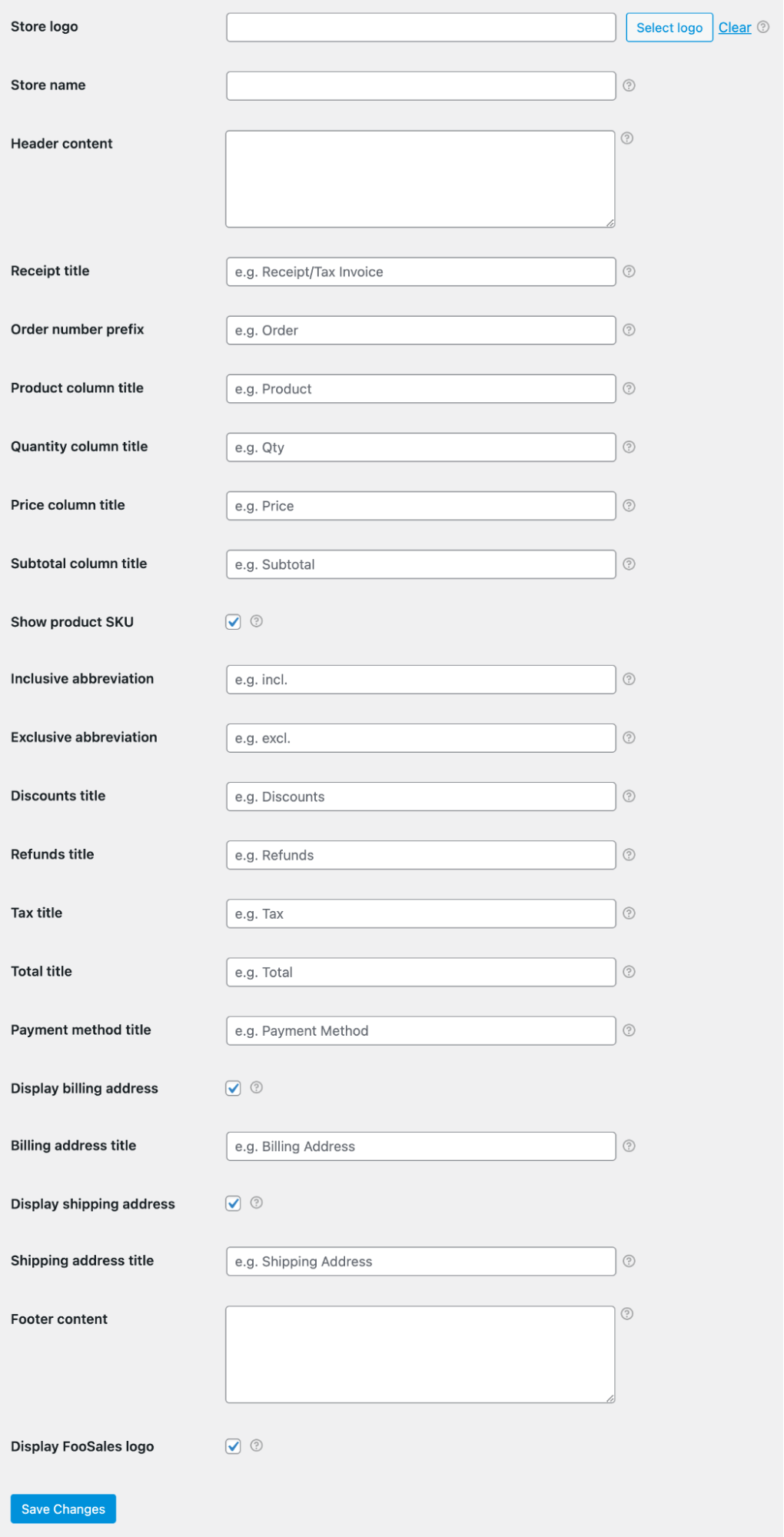Open the help icon beside Store name
The width and height of the screenshot is (784, 1537).
[x=629, y=85]
